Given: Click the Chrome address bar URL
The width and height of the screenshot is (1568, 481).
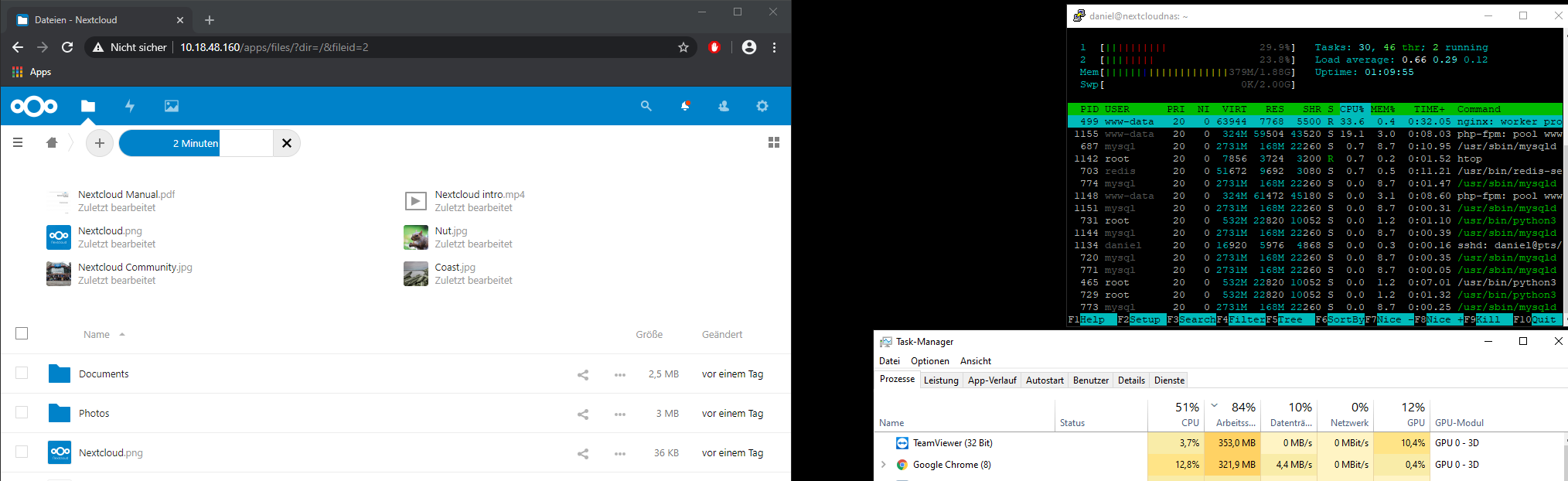Looking at the screenshot, I should pyautogui.click(x=274, y=47).
